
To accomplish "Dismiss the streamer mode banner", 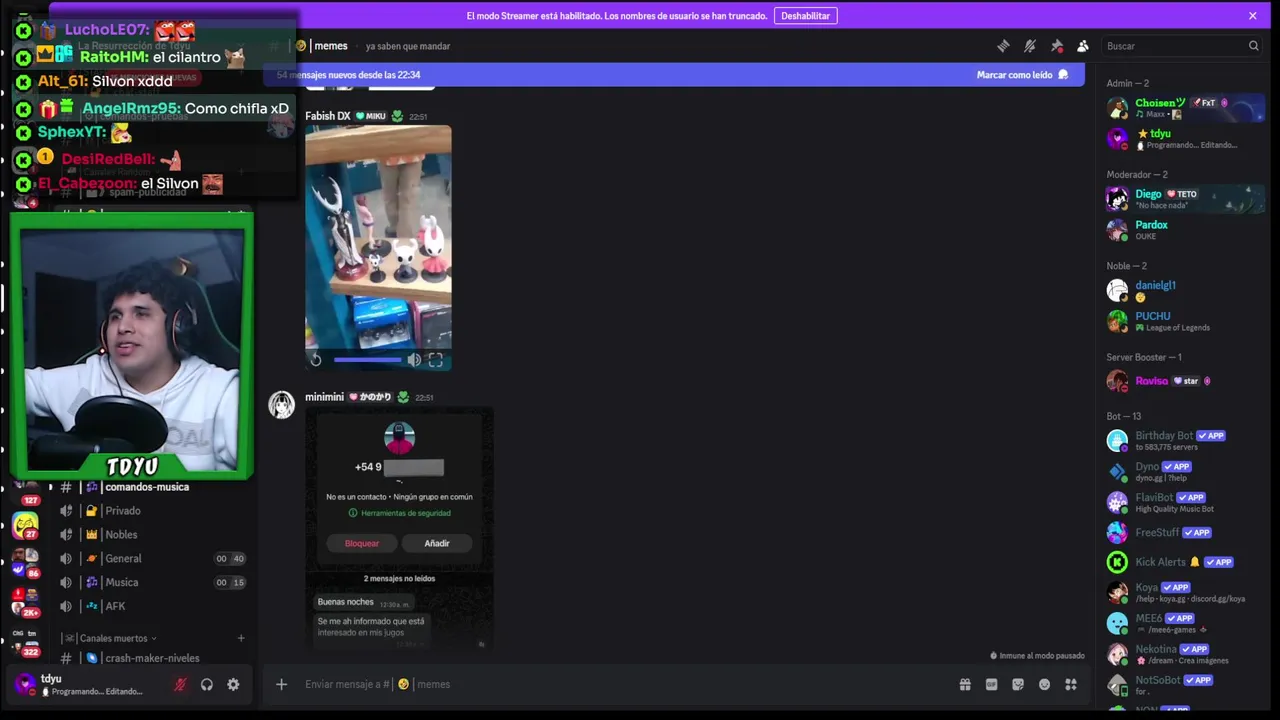I will coord(1252,16).
